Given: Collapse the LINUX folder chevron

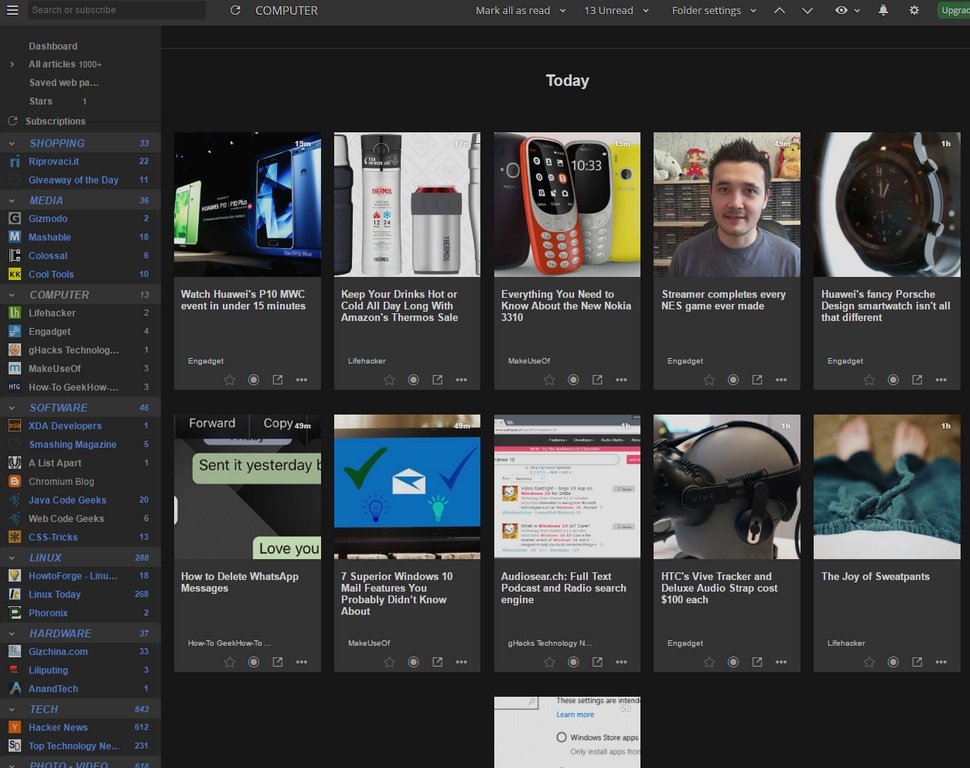Looking at the screenshot, I should click(12, 558).
